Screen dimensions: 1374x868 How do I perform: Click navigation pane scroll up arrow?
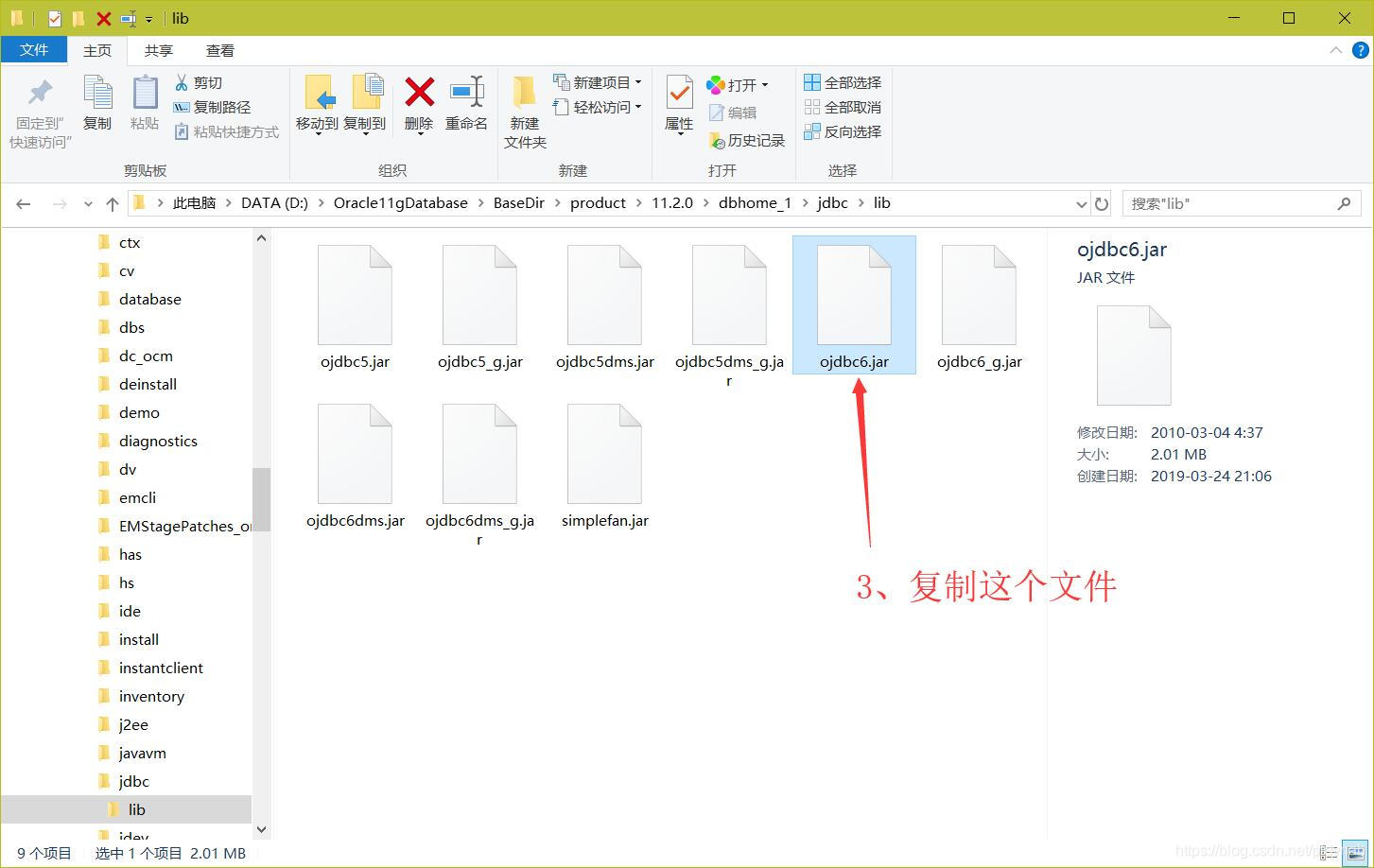(262, 238)
